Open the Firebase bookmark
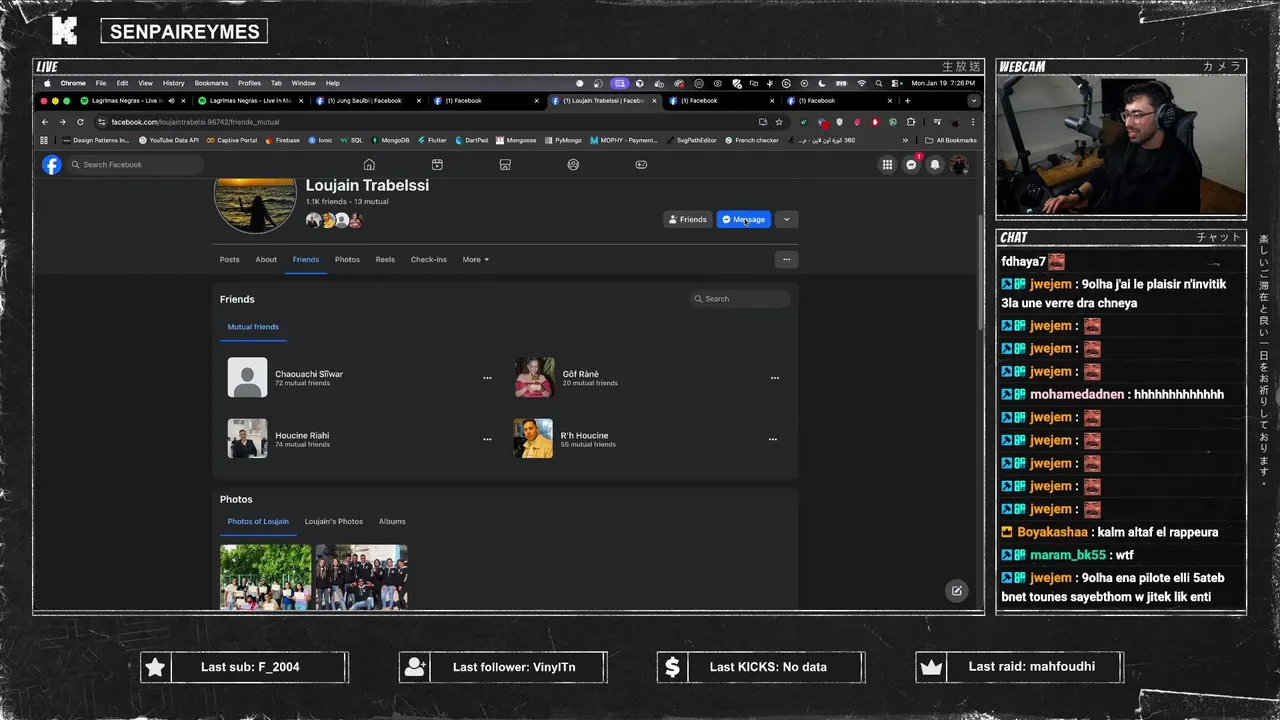This screenshot has height=720, width=1280. pos(282,140)
